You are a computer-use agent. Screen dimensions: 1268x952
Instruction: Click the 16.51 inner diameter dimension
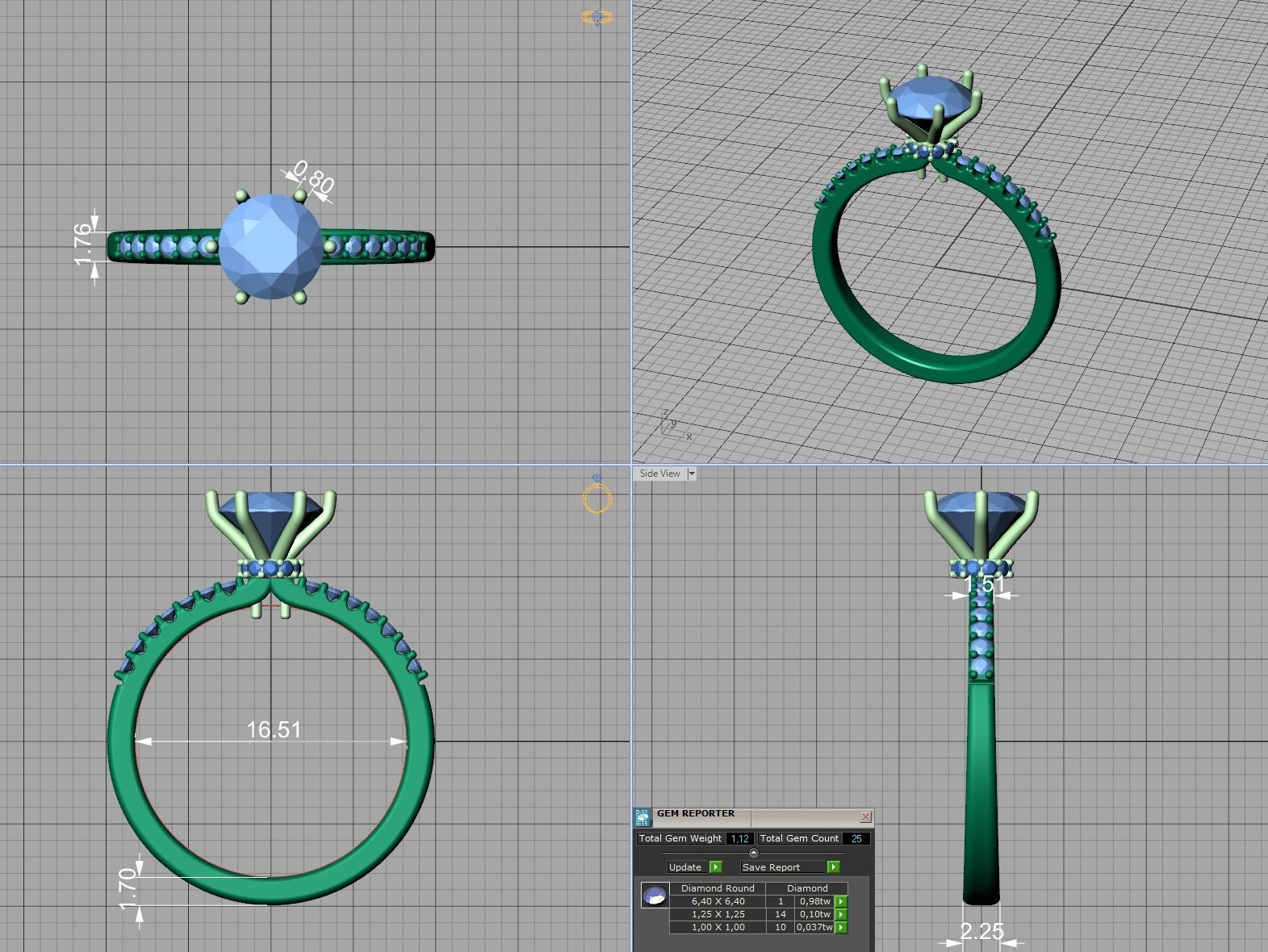coord(274,729)
